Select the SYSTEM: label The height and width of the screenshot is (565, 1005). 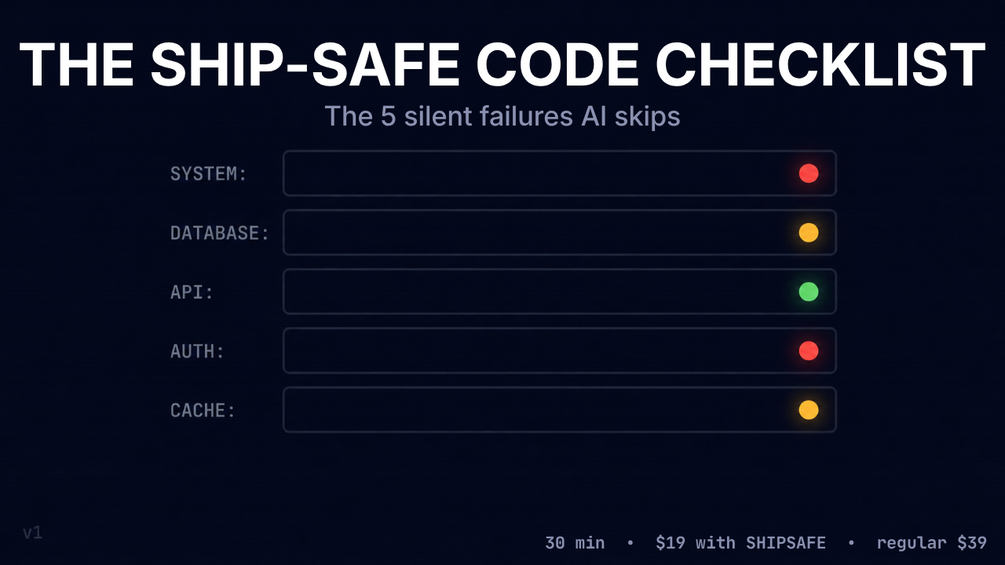[208, 174]
